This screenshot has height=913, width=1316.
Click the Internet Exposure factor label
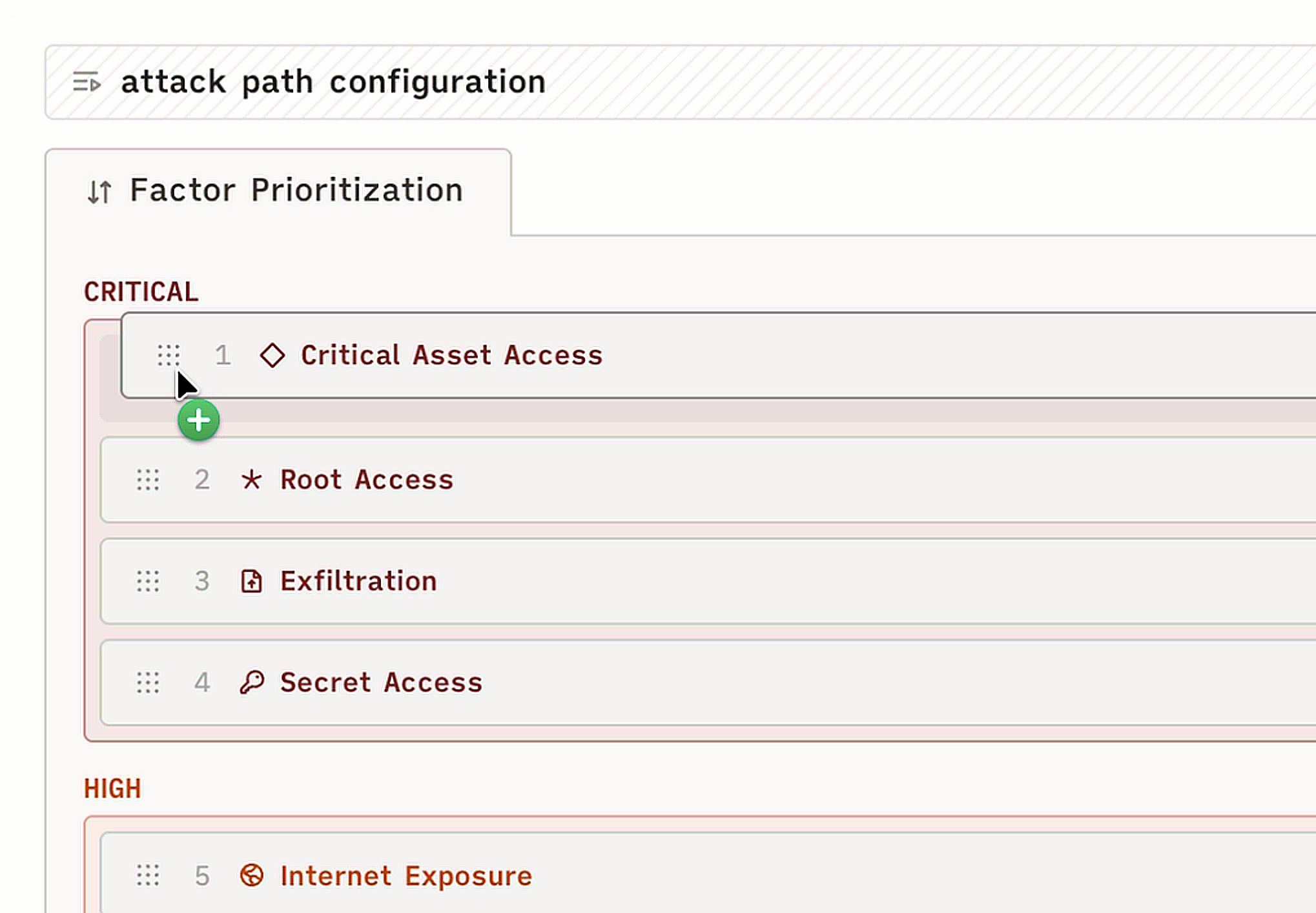coord(406,876)
